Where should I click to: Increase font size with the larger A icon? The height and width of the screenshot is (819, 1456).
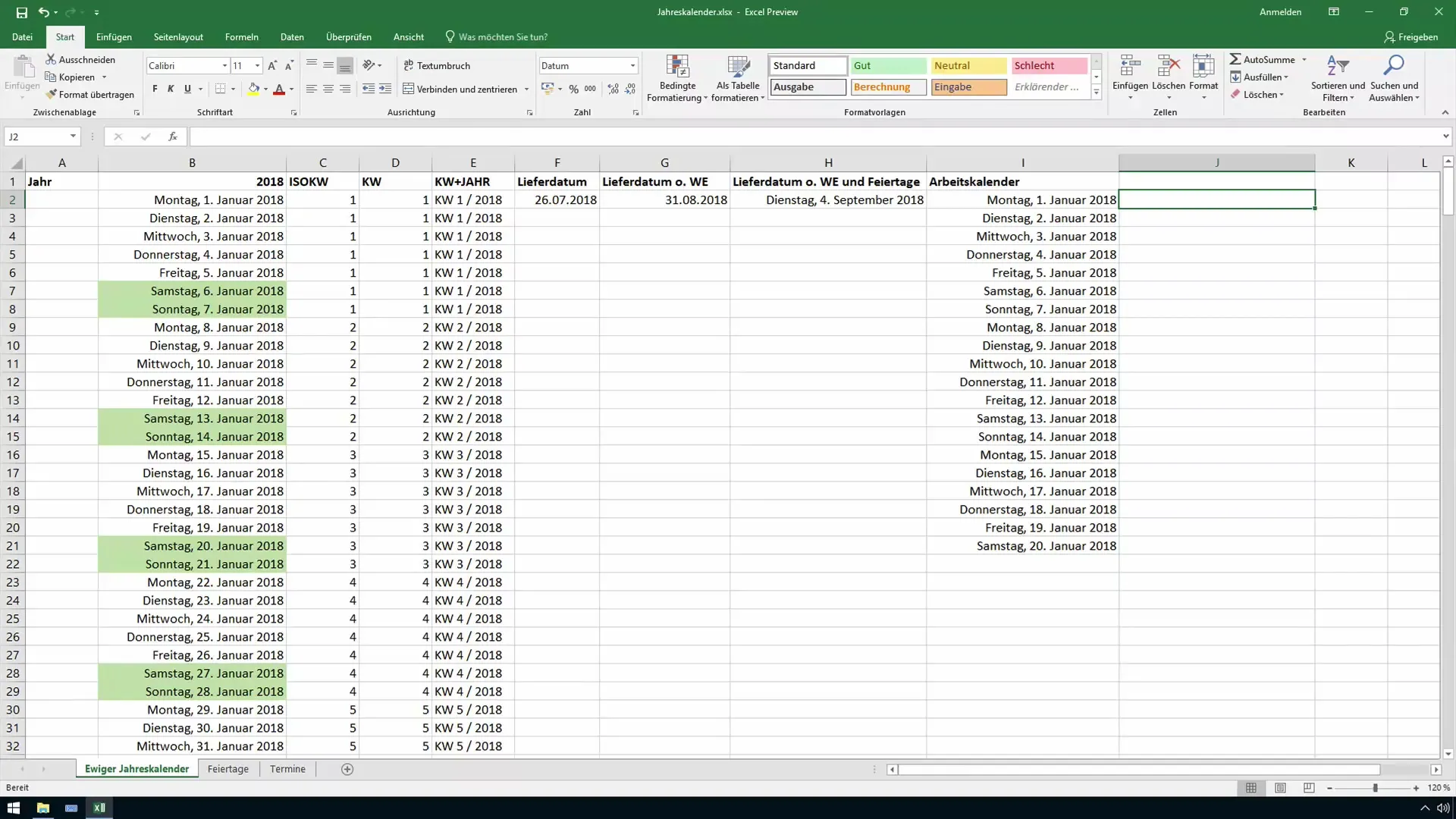(x=272, y=66)
